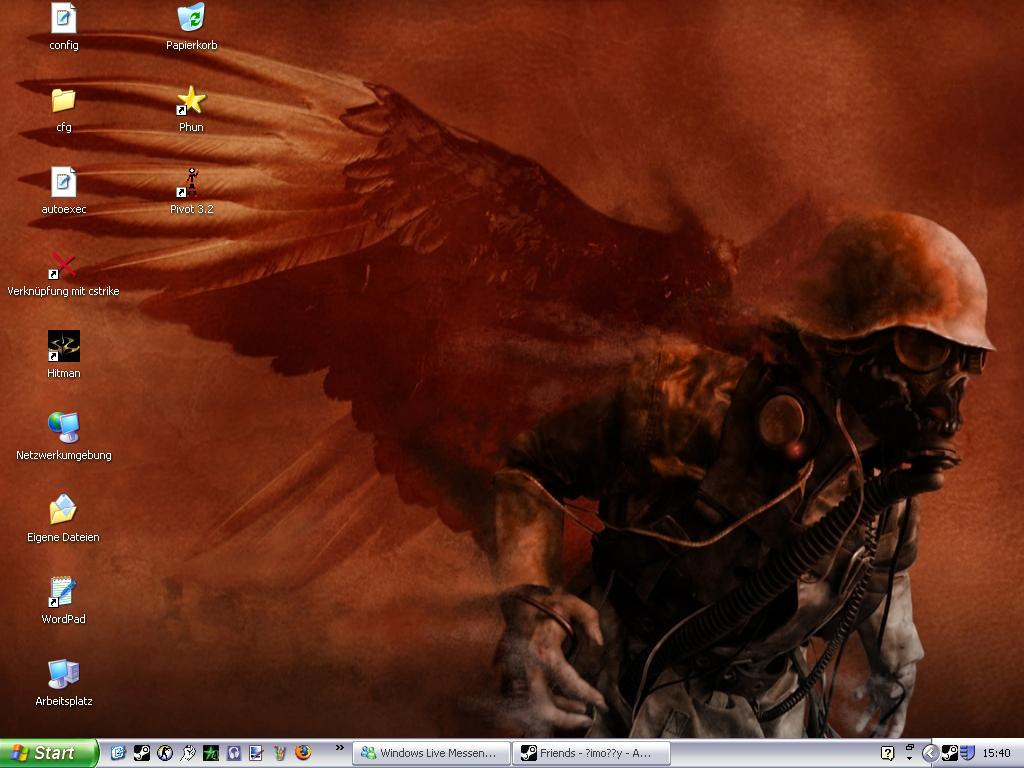Switch to Steam Friends taskbar button

(x=591, y=754)
